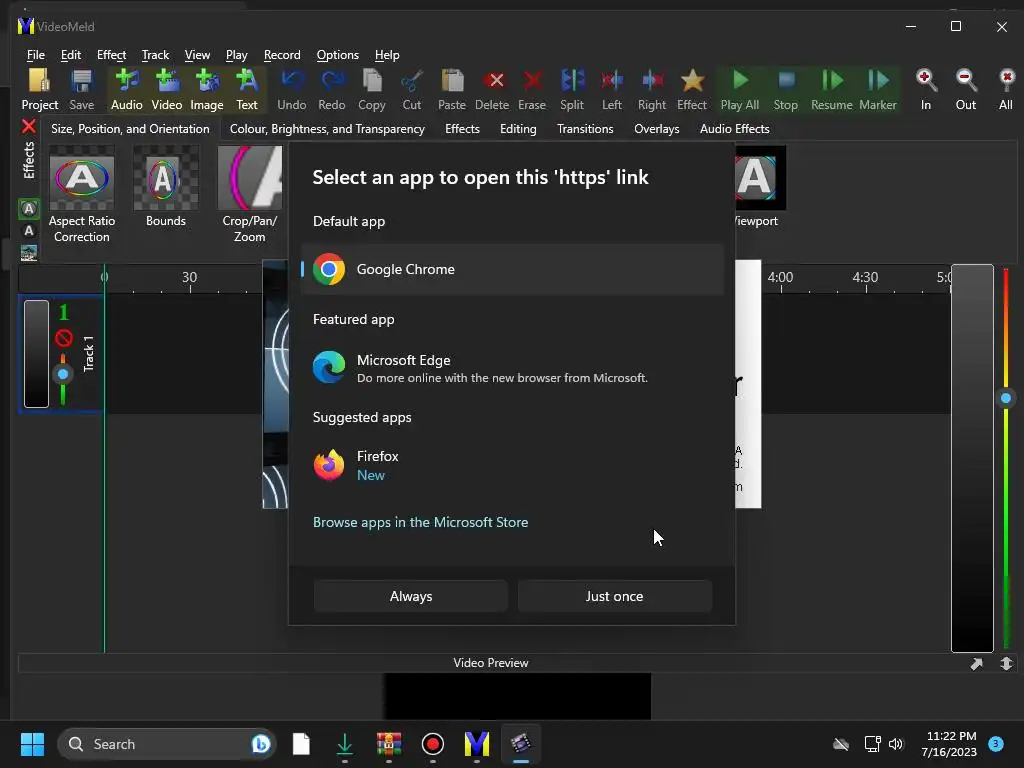Click the taskbar Search box

point(167,744)
